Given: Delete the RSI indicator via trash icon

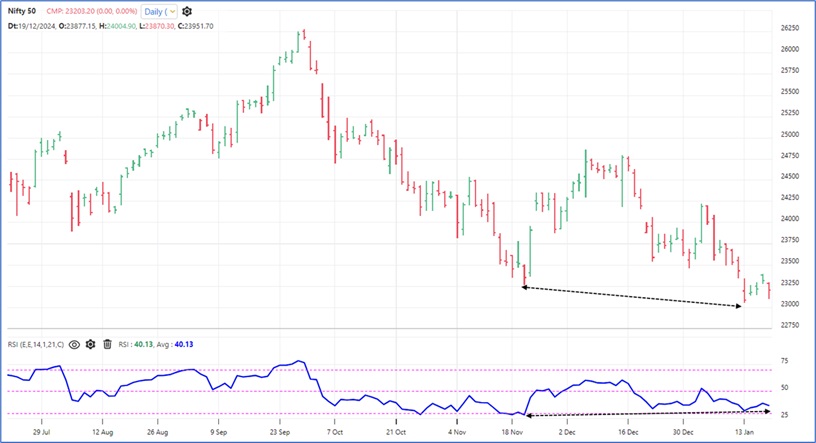Looking at the screenshot, I should pos(107,344).
